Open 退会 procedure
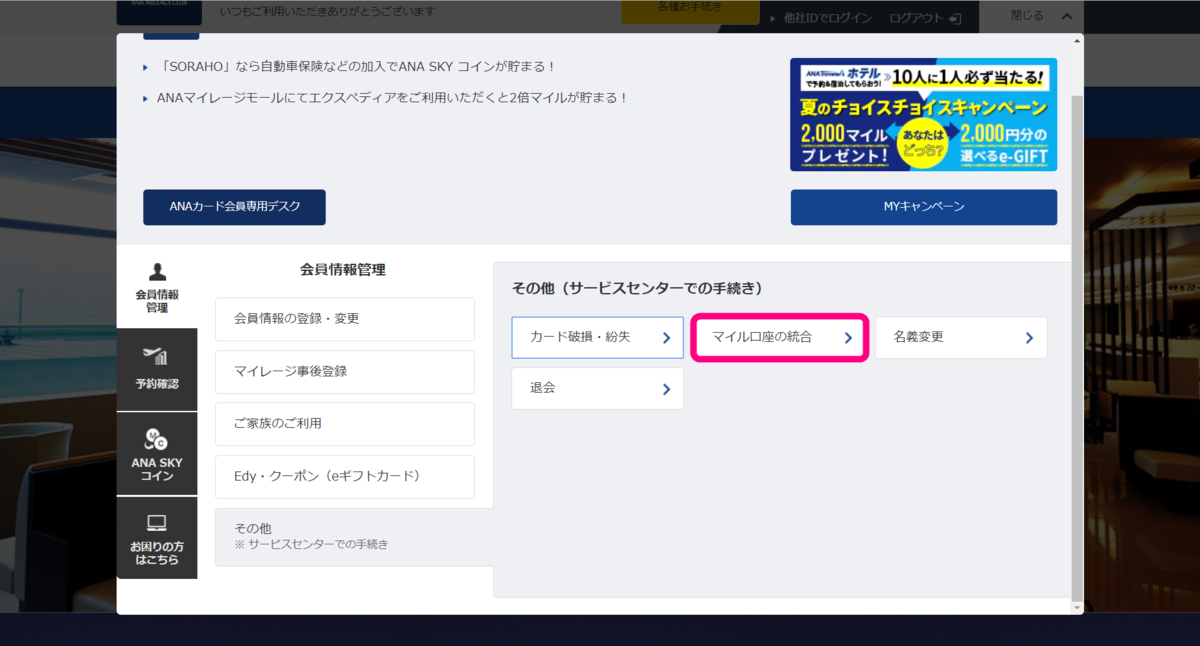1200x646 pixels. 598,388
